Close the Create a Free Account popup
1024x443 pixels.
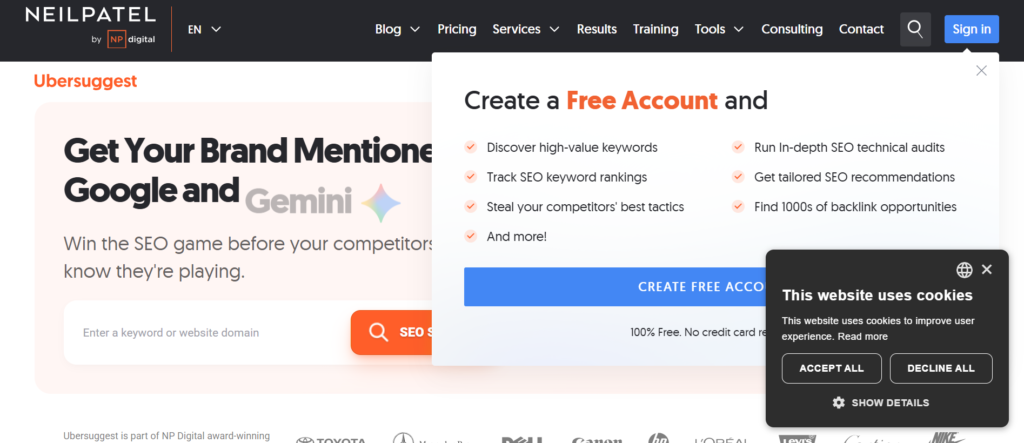[x=981, y=70]
